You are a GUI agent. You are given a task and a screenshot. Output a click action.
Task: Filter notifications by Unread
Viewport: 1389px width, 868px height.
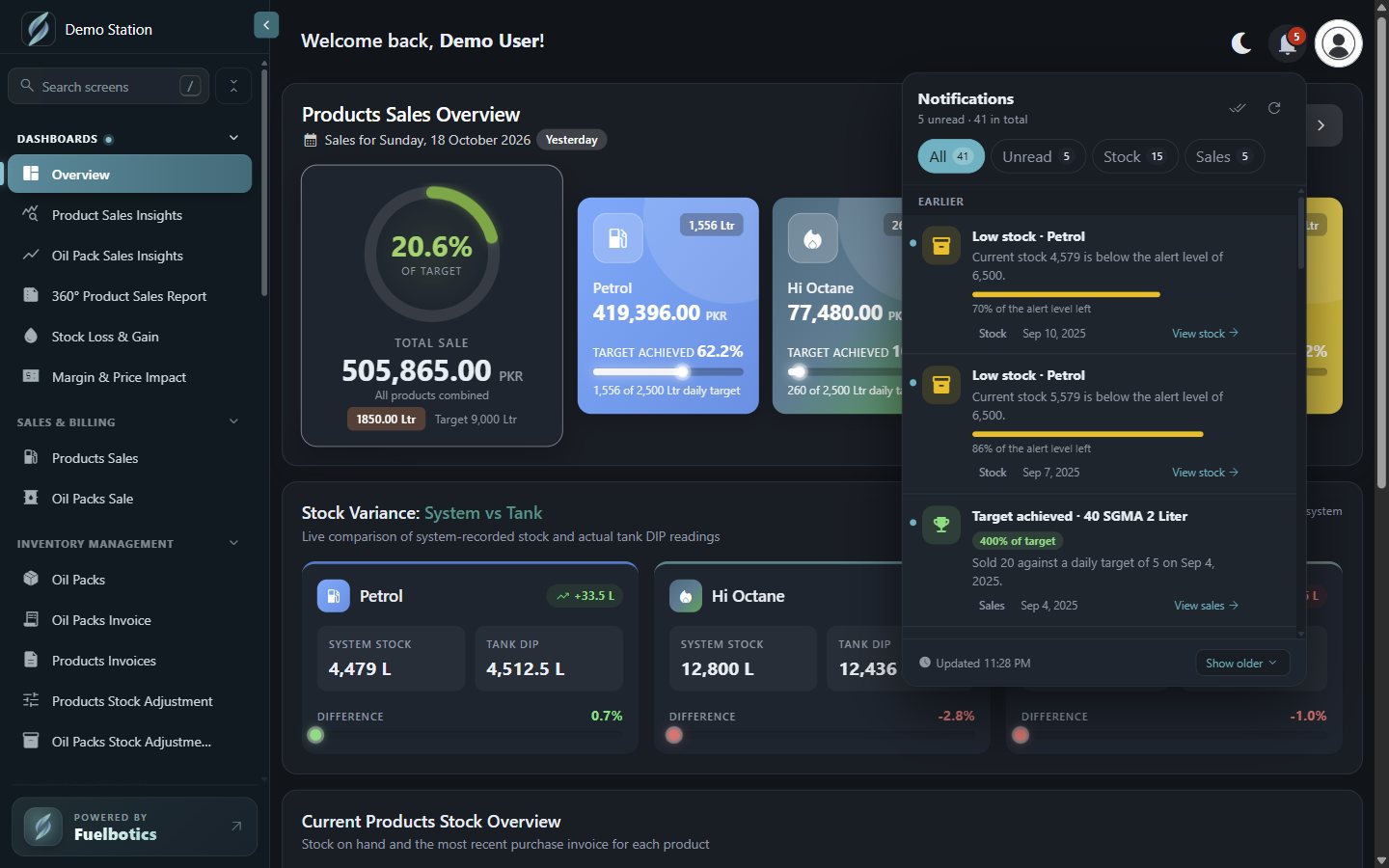1038,156
